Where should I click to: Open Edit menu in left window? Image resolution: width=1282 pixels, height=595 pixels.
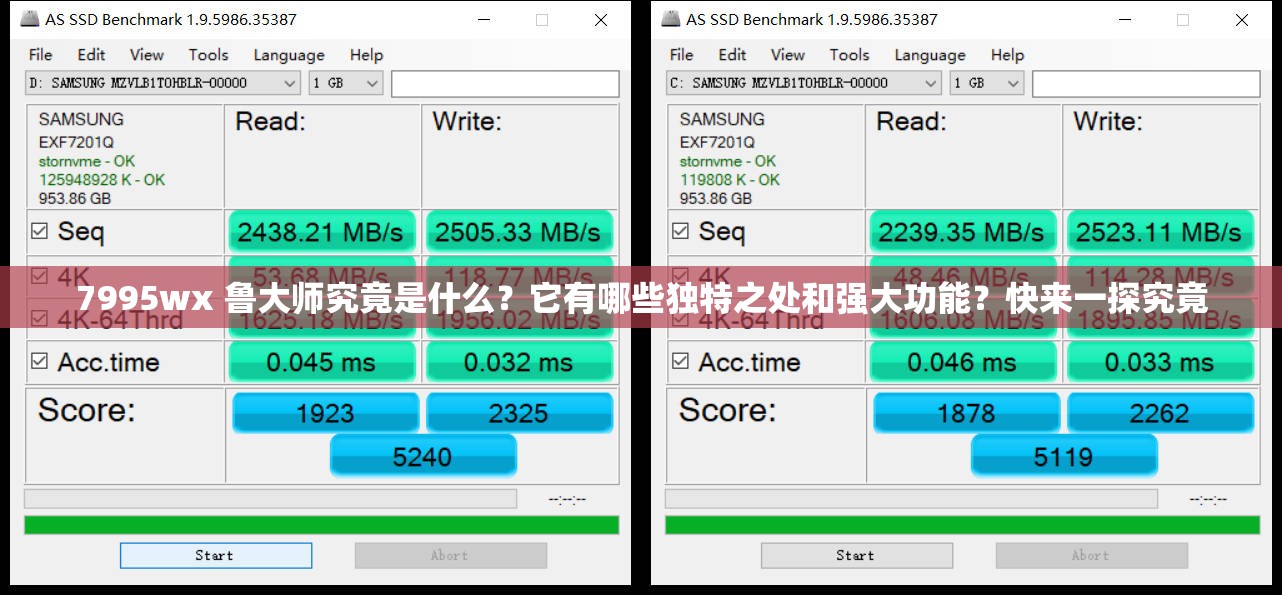(x=91, y=55)
